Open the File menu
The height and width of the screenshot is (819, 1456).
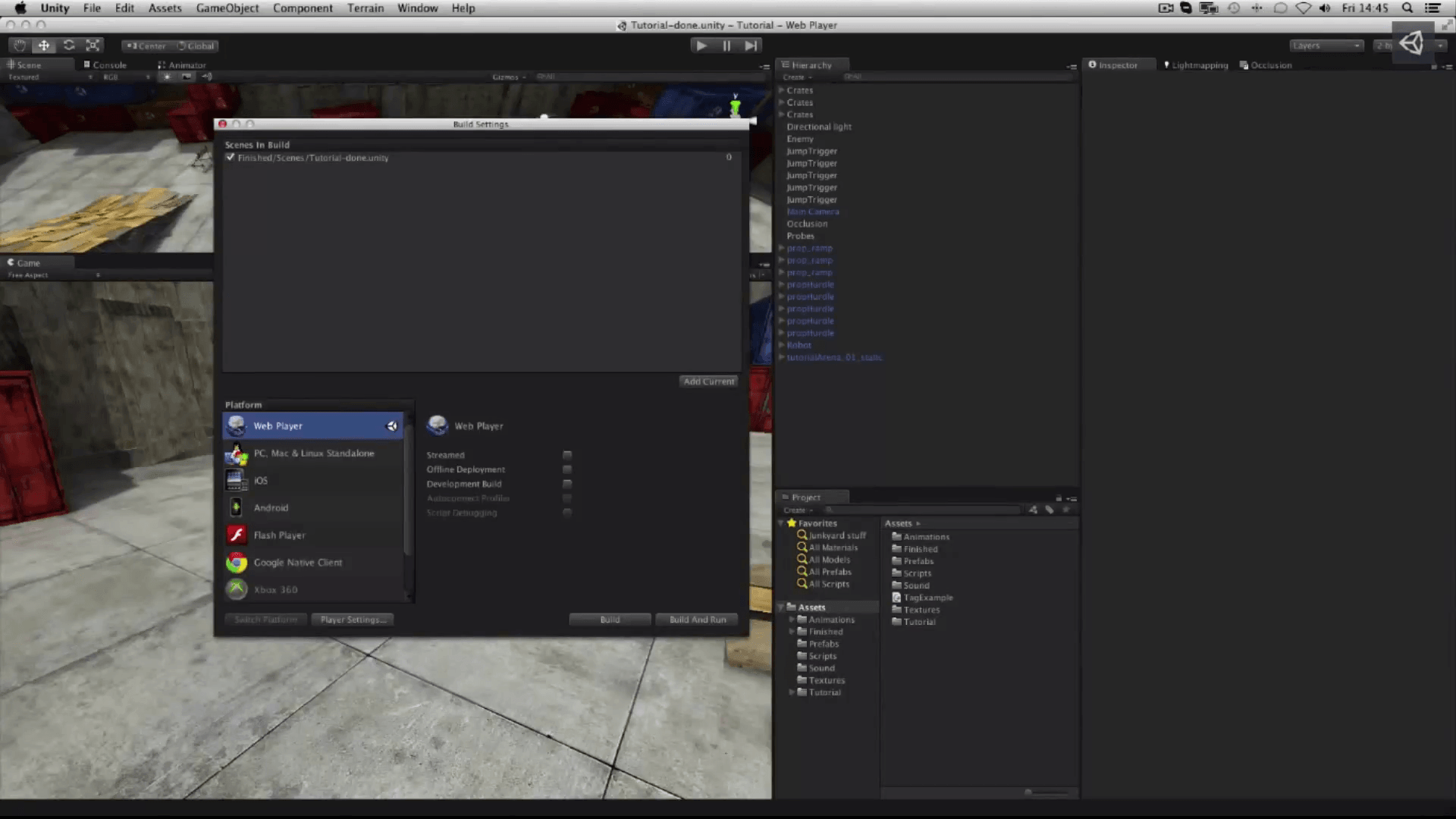pyautogui.click(x=92, y=8)
